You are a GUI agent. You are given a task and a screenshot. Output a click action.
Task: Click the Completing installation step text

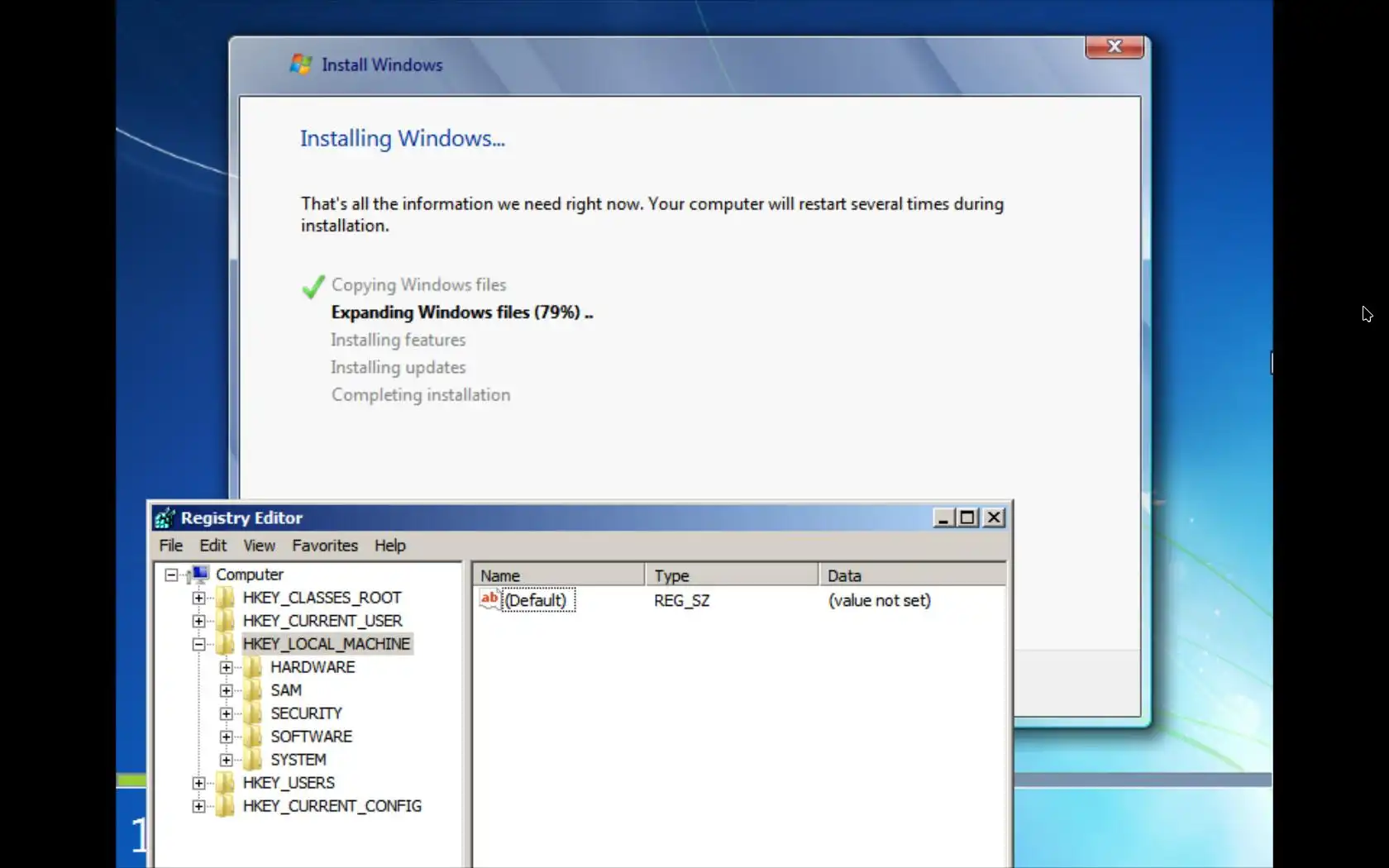point(421,395)
